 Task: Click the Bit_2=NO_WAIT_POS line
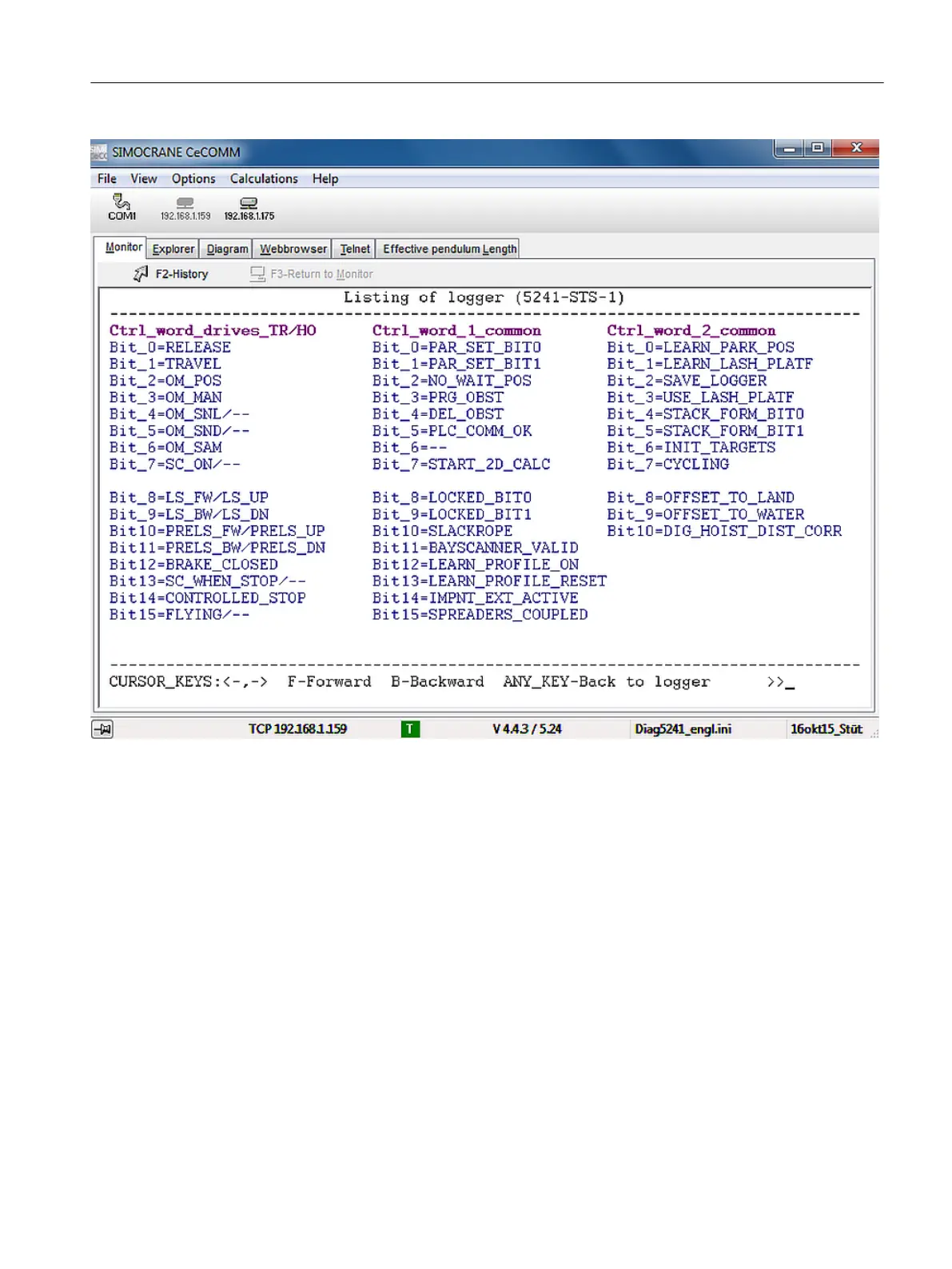click(x=452, y=381)
